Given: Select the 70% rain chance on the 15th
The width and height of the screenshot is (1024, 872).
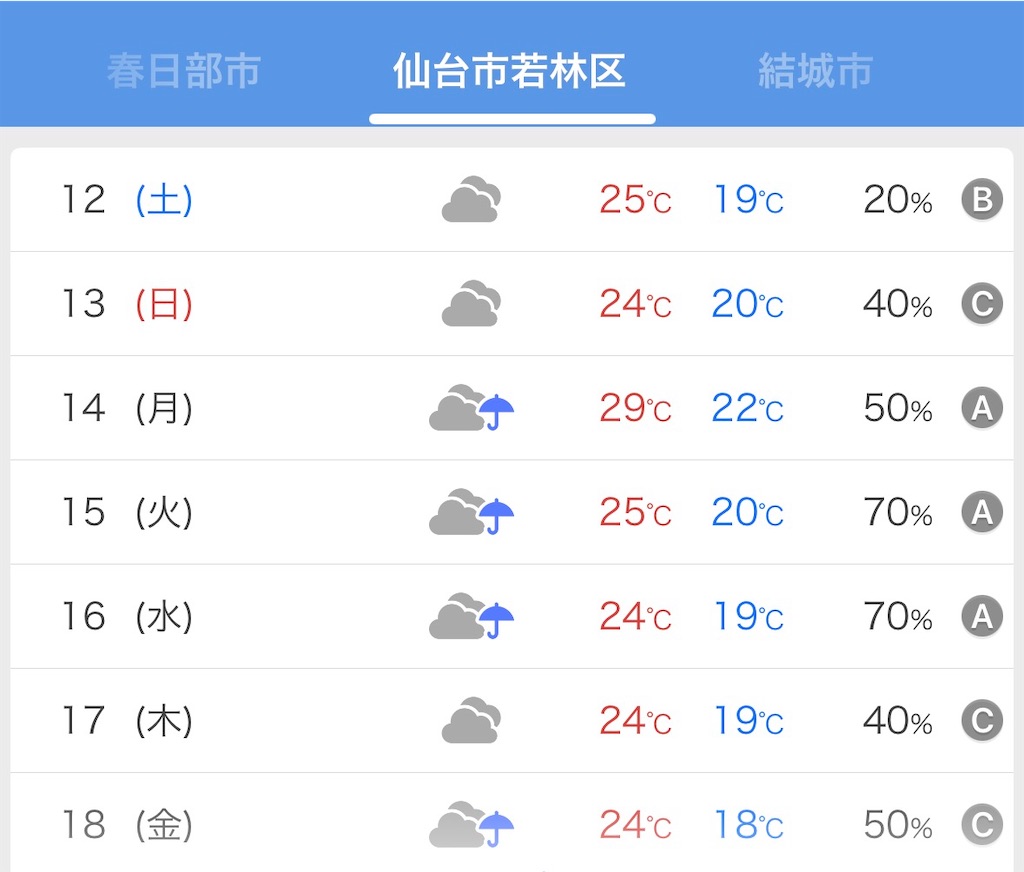Looking at the screenshot, I should pos(898,512).
